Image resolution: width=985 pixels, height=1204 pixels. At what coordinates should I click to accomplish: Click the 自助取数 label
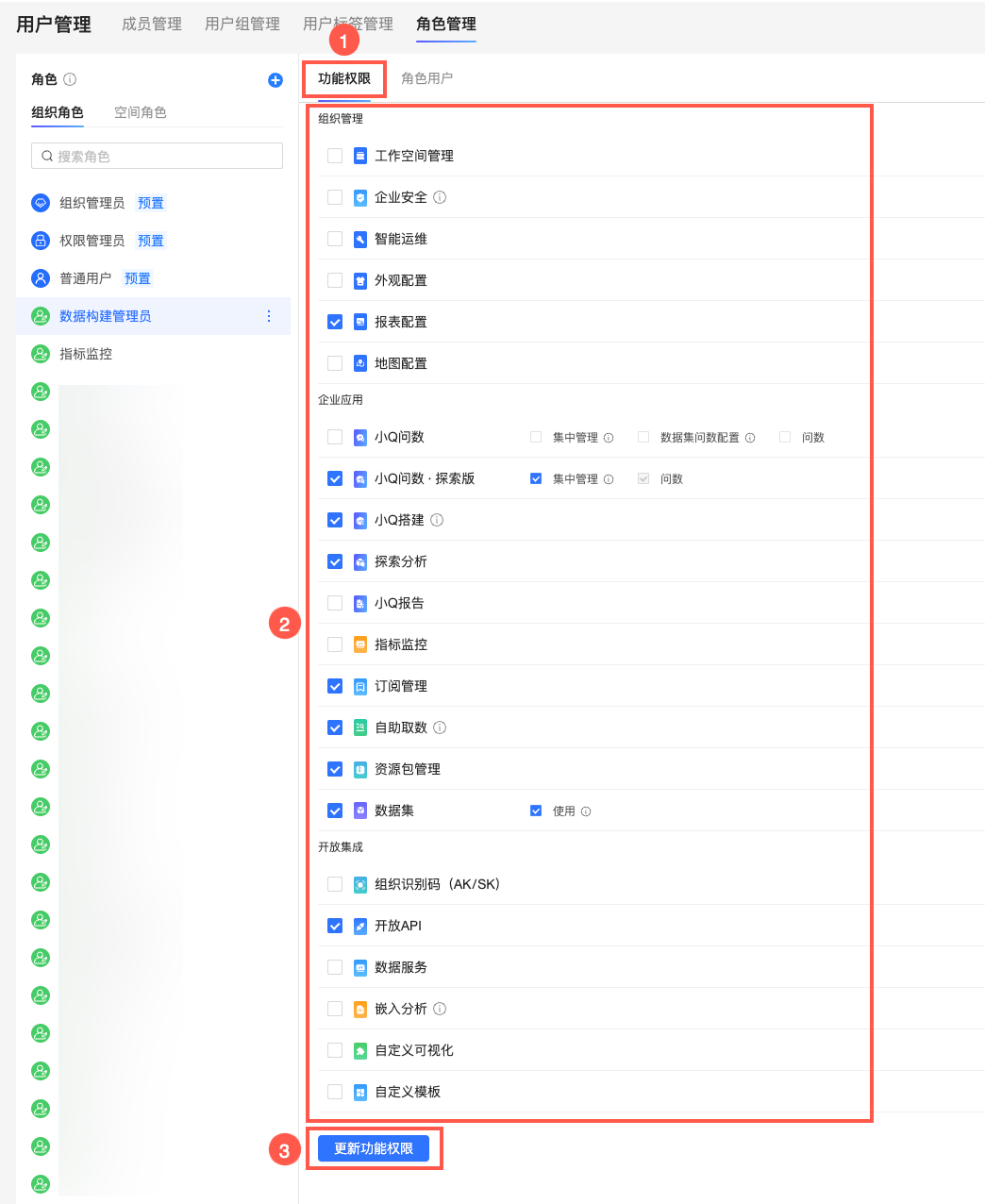pyautogui.click(x=401, y=727)
